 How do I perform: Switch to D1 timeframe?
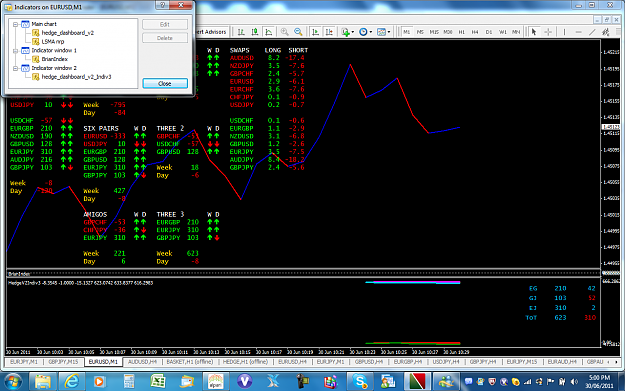pos(489,32)
